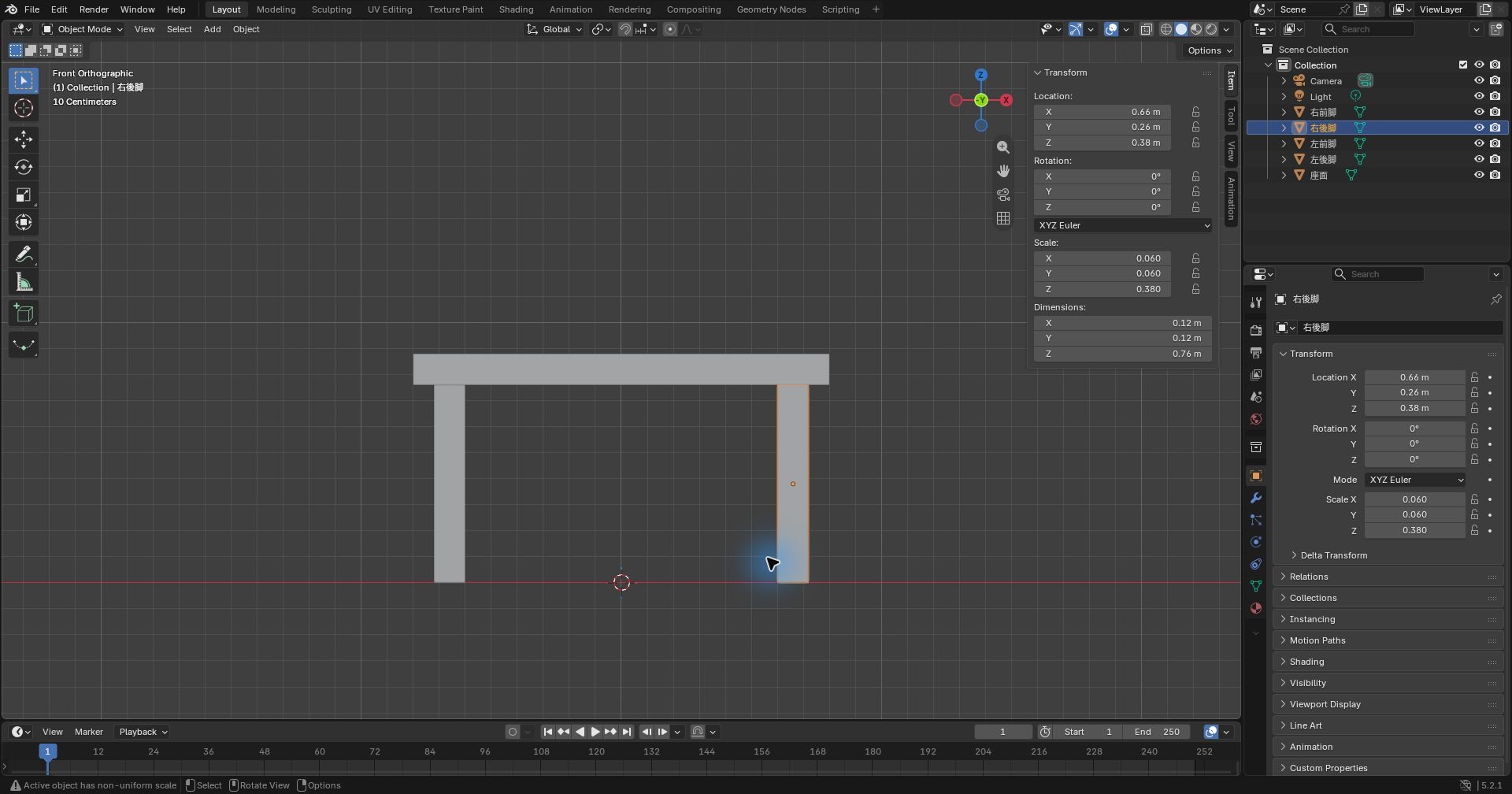The image size is (1512, 794).
Task: Open the Add menu in viewport header
Action: (x=212, y=29)
